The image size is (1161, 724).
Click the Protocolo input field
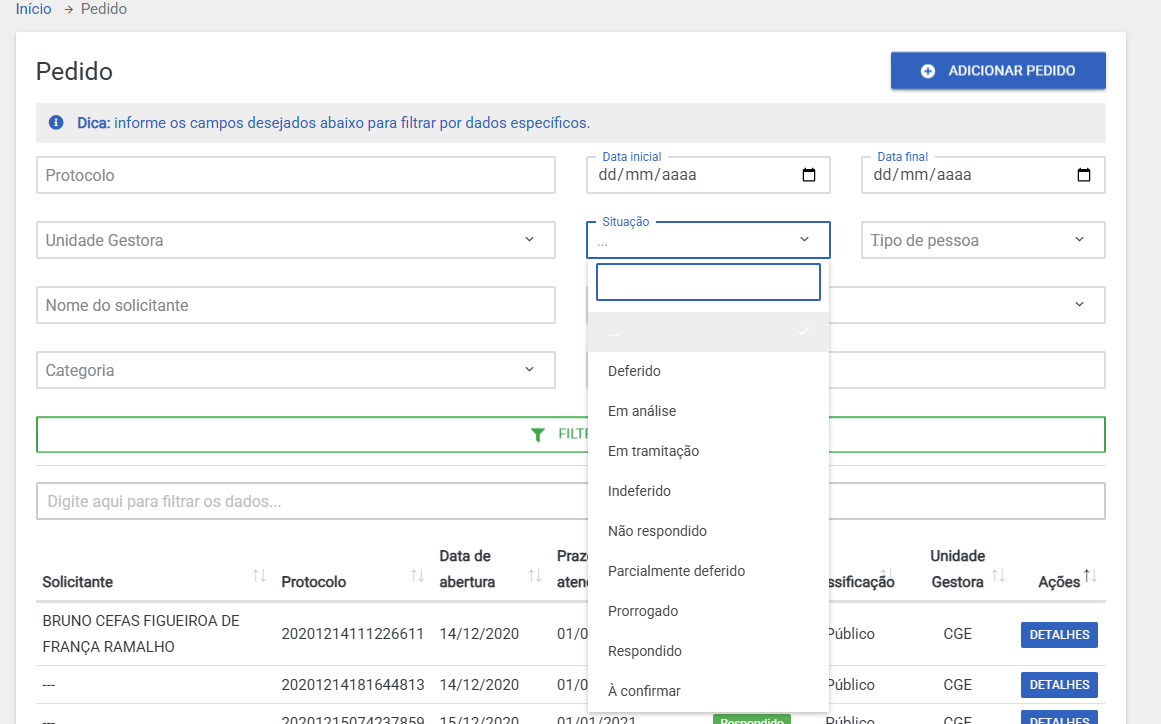[x=295, y=175]
